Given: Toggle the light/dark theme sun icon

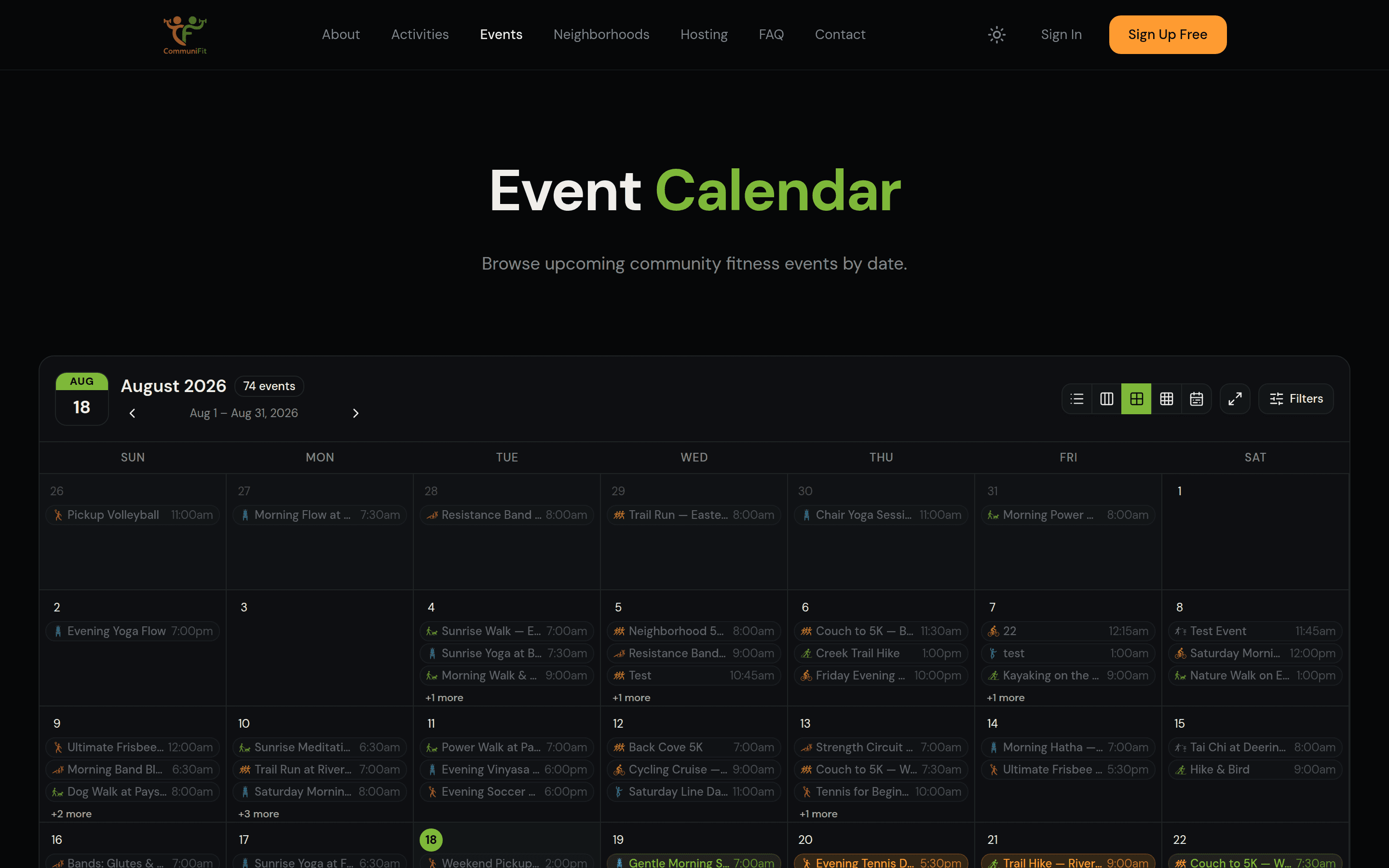Looking at the screenshot, I should (x=996, y=34).
